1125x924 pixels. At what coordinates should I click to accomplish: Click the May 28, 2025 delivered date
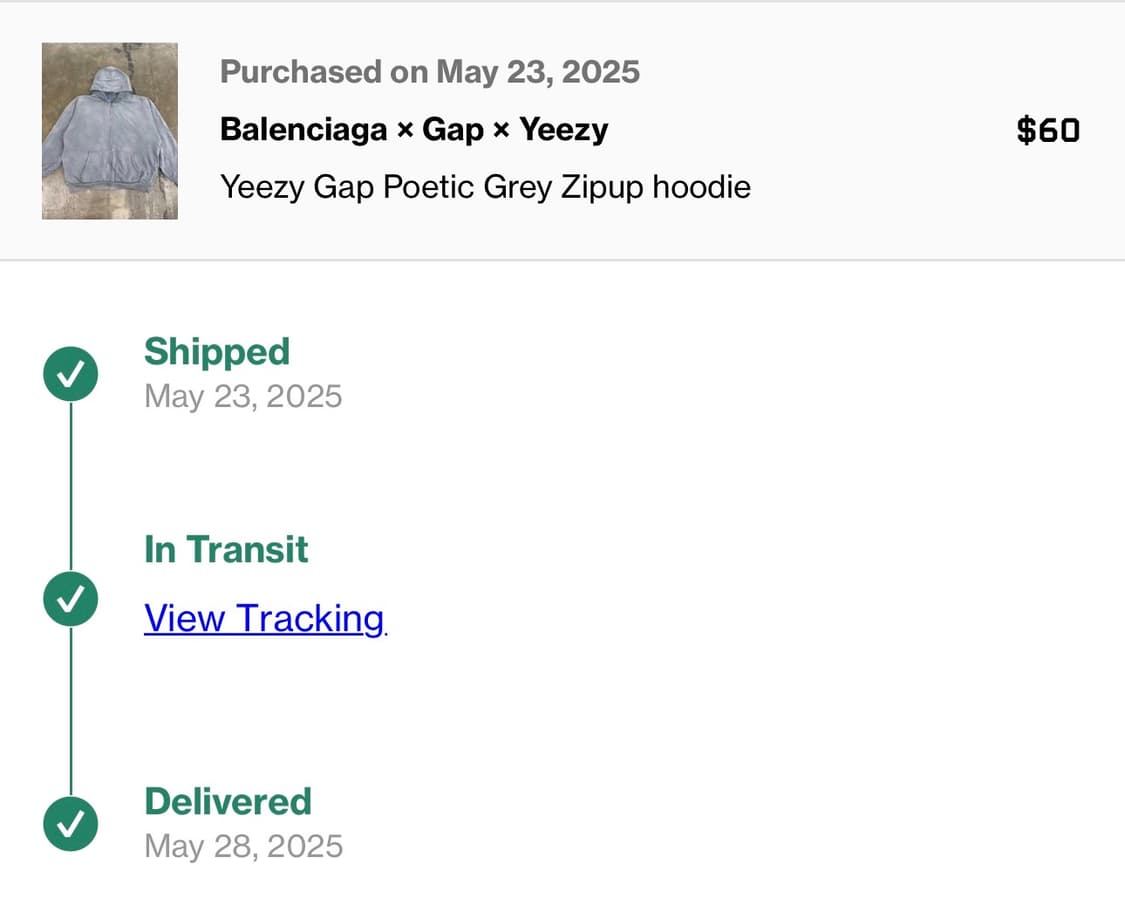pos(243,846)
